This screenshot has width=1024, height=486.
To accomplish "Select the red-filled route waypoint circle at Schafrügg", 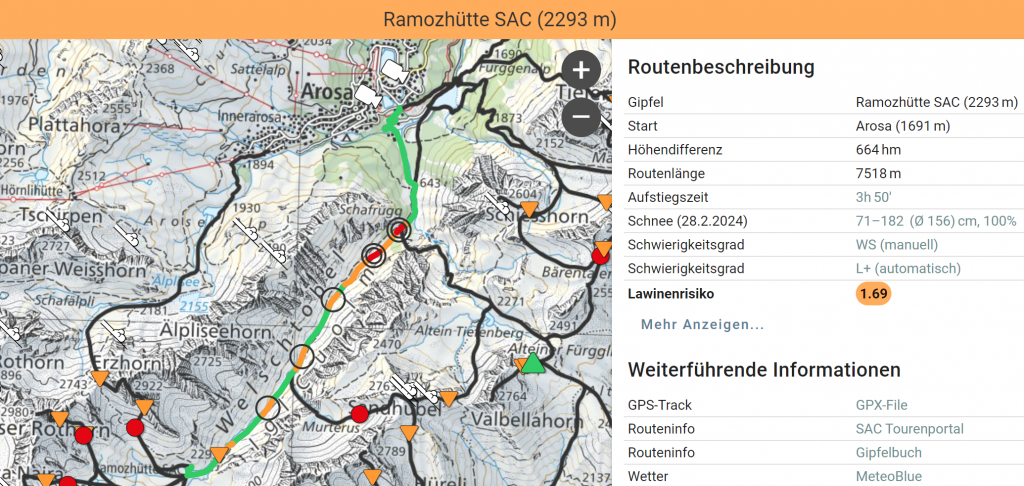I will 399,231.
